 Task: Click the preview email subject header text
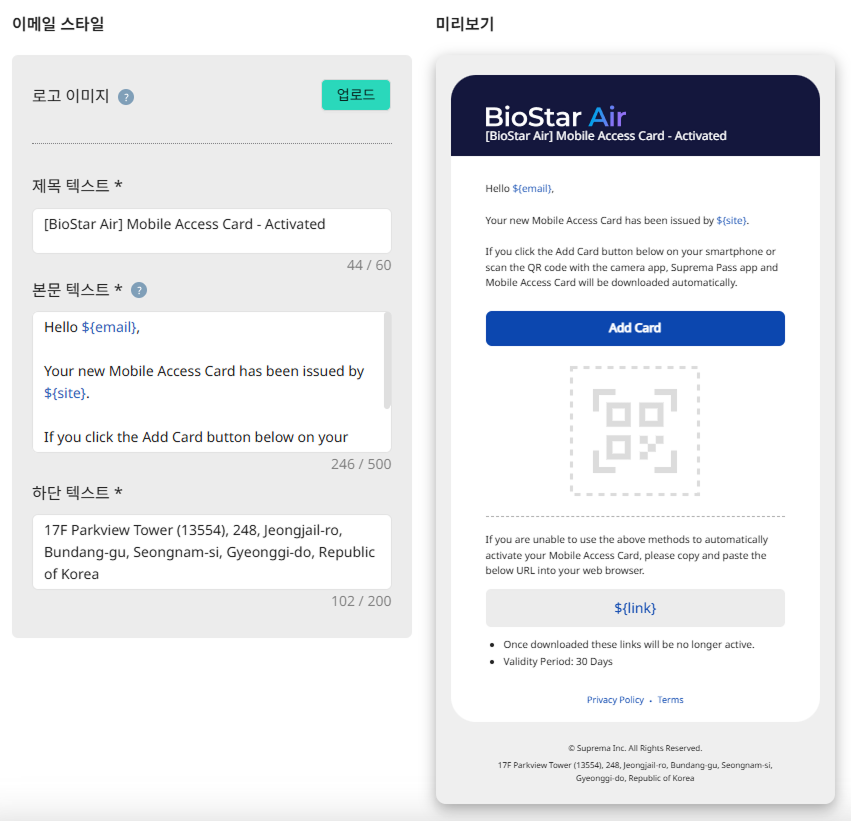pyautogui.click(x=606, y=136)
